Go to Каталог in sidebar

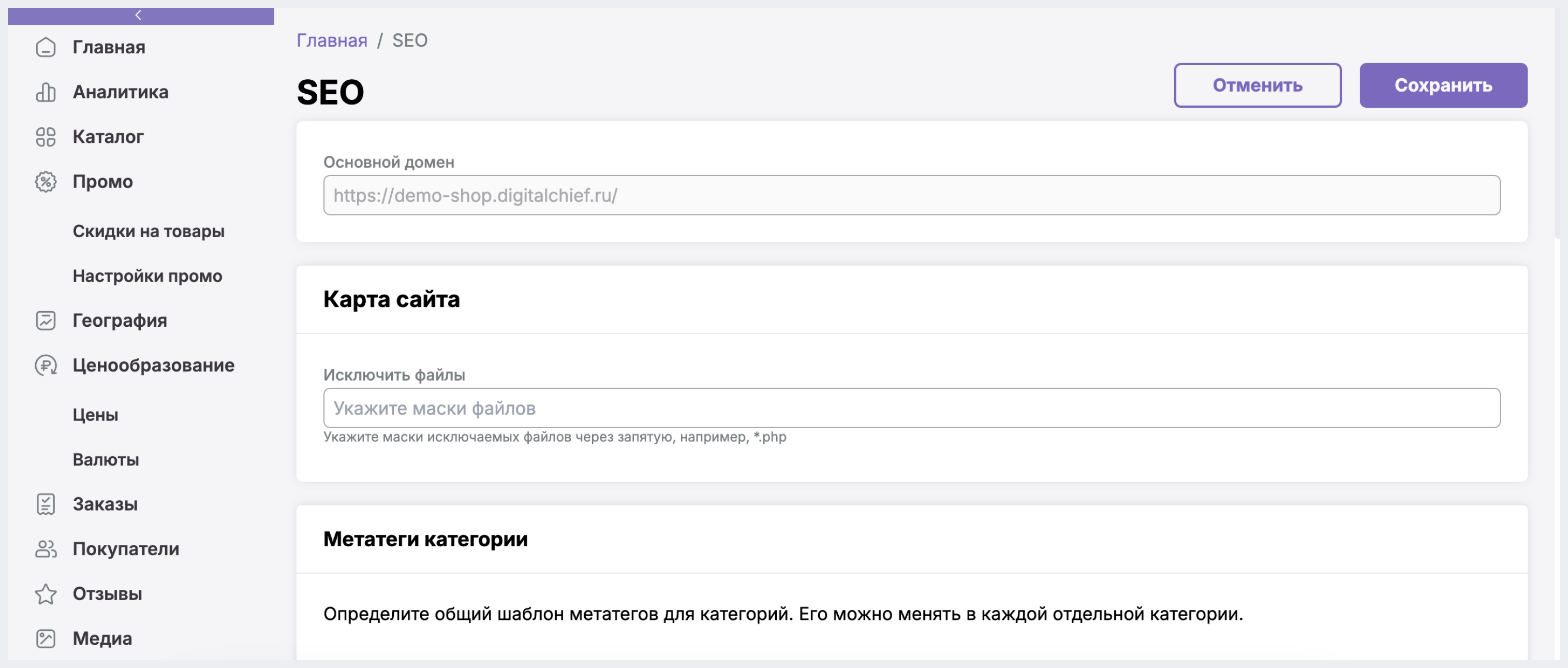click(108, 137)
